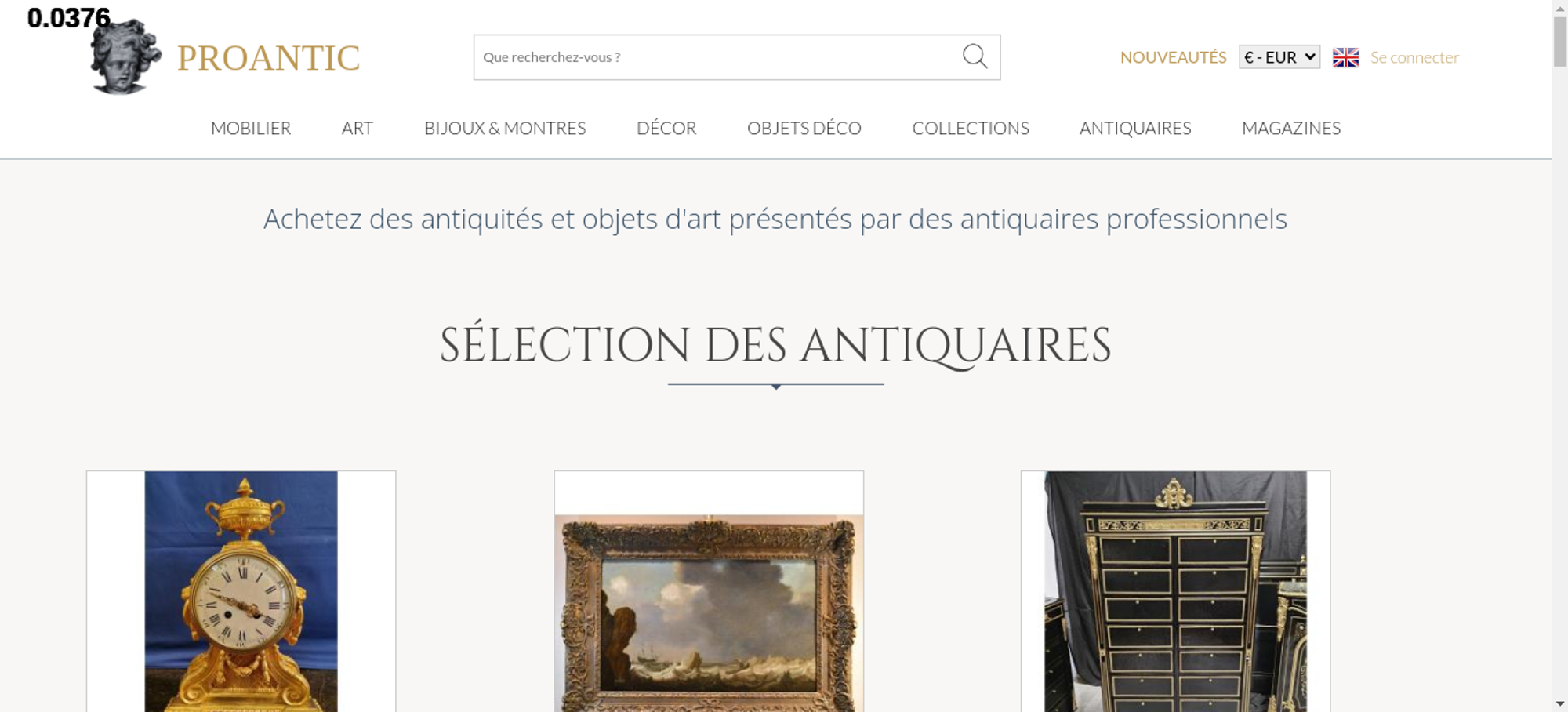Switch language via the UK flag icon
1568x712 pixels.
point(1345,57)
